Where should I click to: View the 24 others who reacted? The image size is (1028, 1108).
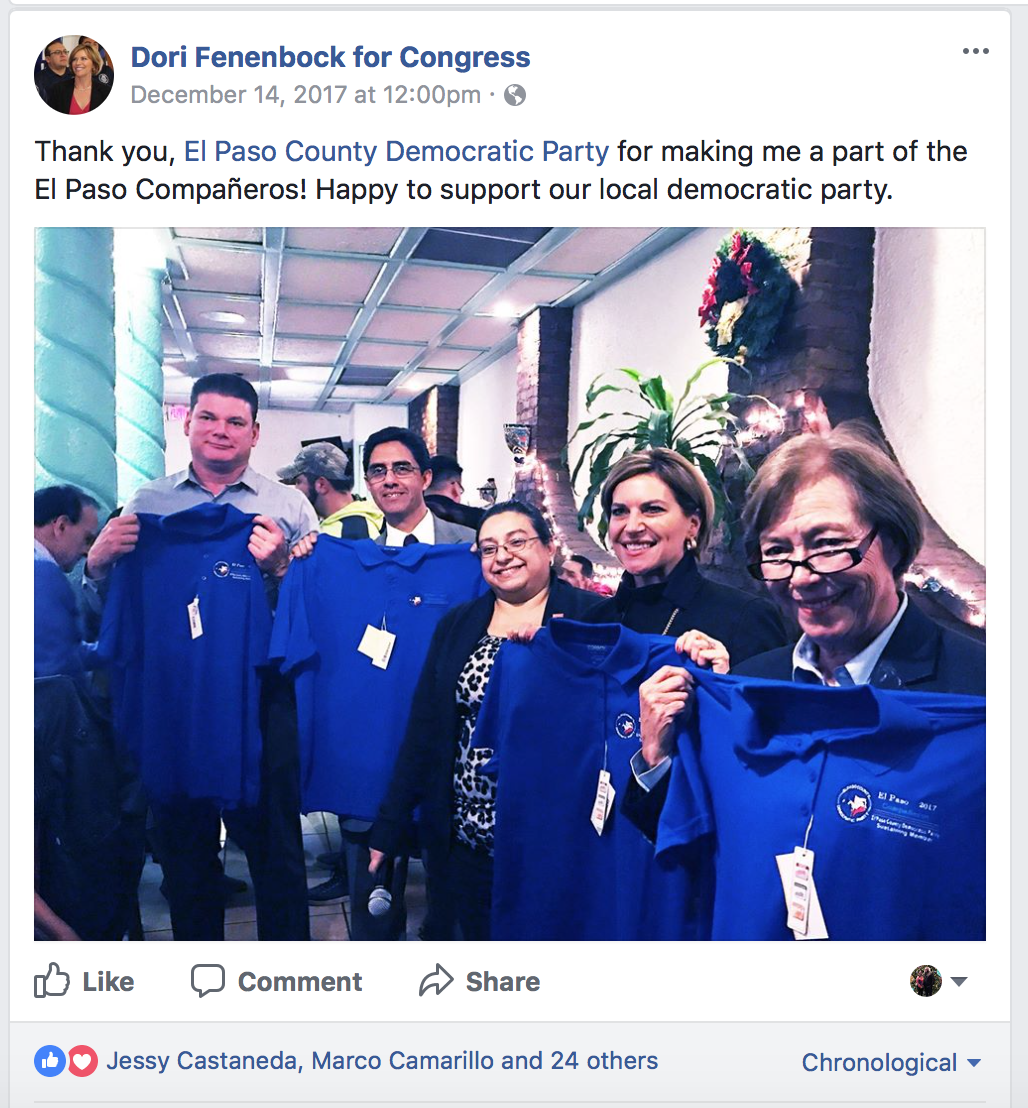click(604, 1061)
